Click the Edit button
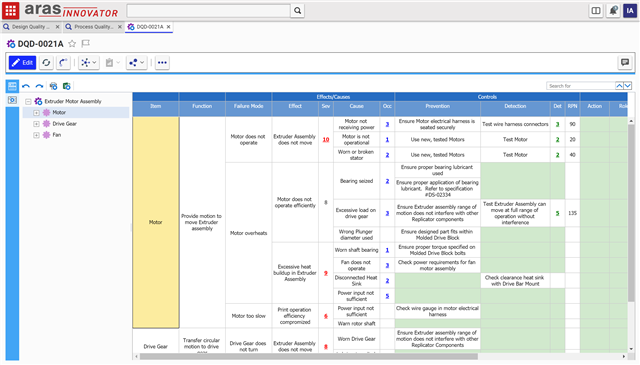This screenshot has height=365, width=640. pyautogui.click(x=22, y=62)
